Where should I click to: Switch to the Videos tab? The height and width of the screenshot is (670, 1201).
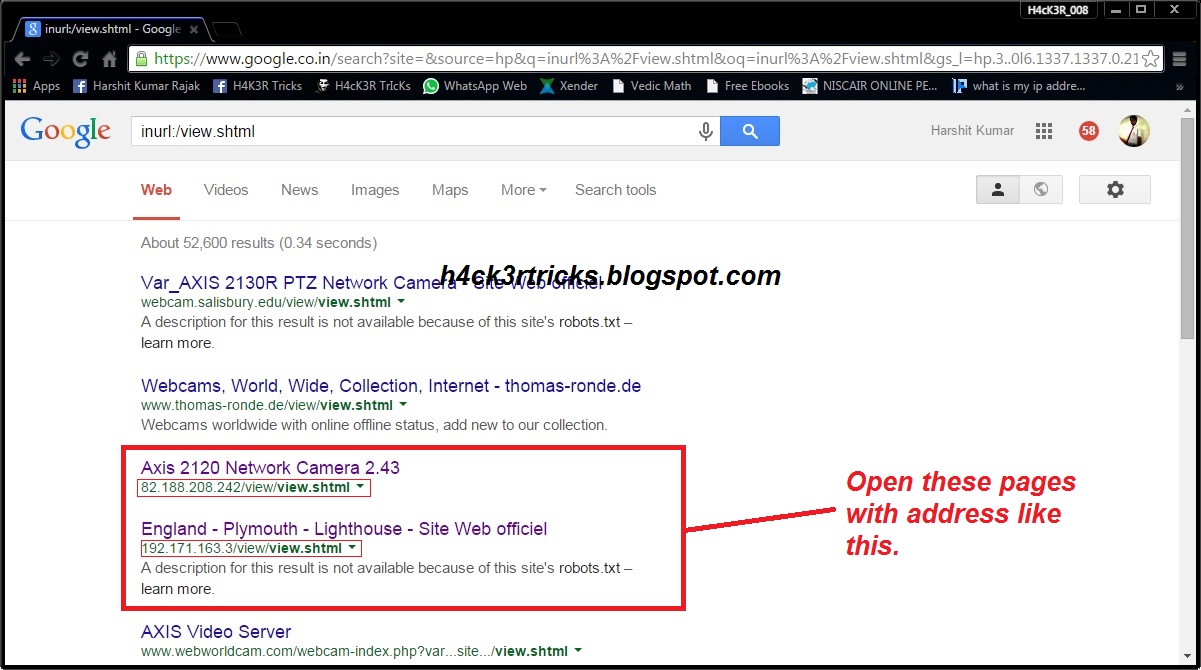tap(226, 190)
